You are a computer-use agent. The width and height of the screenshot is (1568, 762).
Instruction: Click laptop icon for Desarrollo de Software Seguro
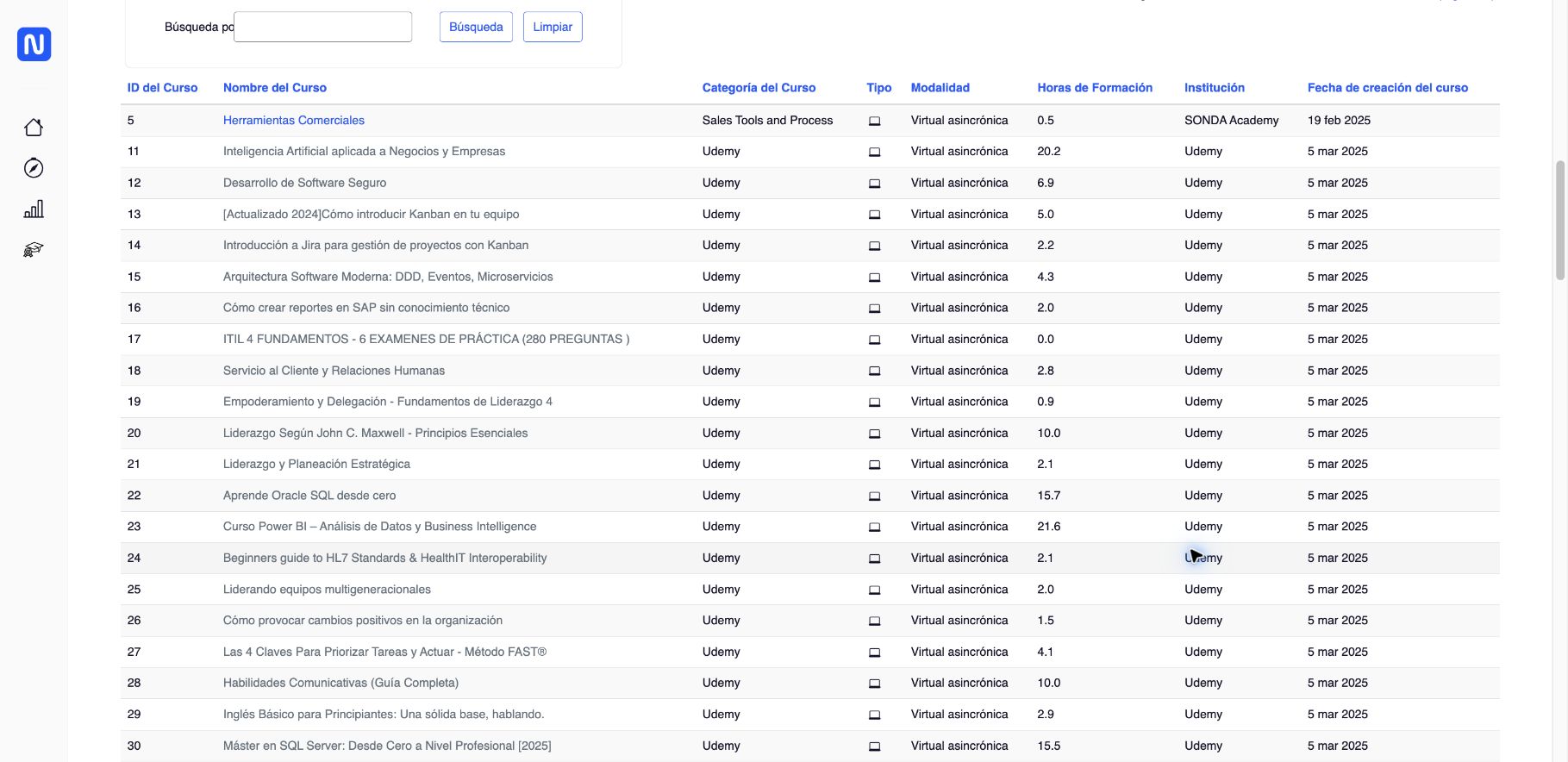[874, 184]
